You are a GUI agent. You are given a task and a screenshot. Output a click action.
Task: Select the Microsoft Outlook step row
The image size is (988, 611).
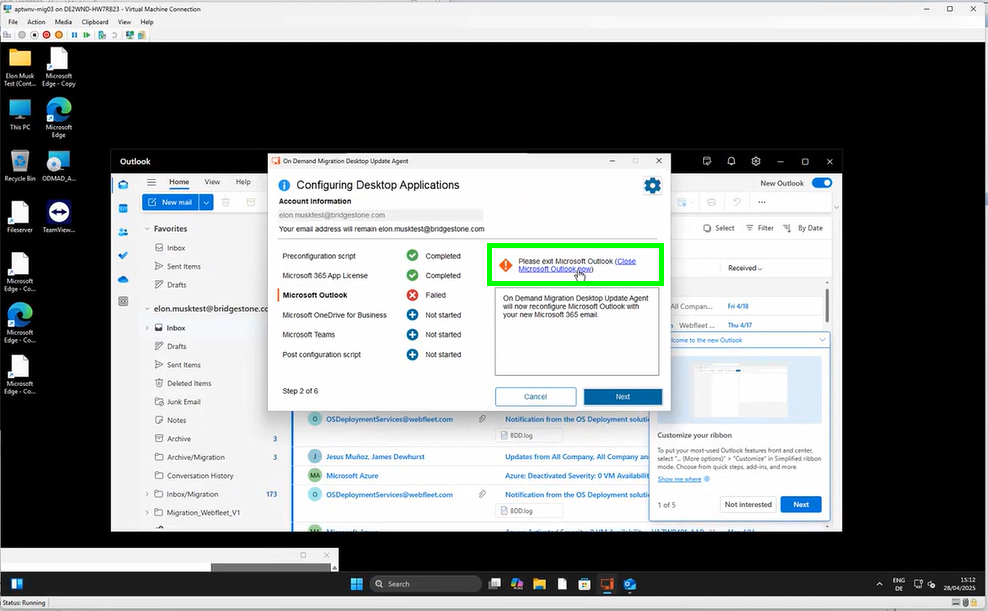[372, 295]
